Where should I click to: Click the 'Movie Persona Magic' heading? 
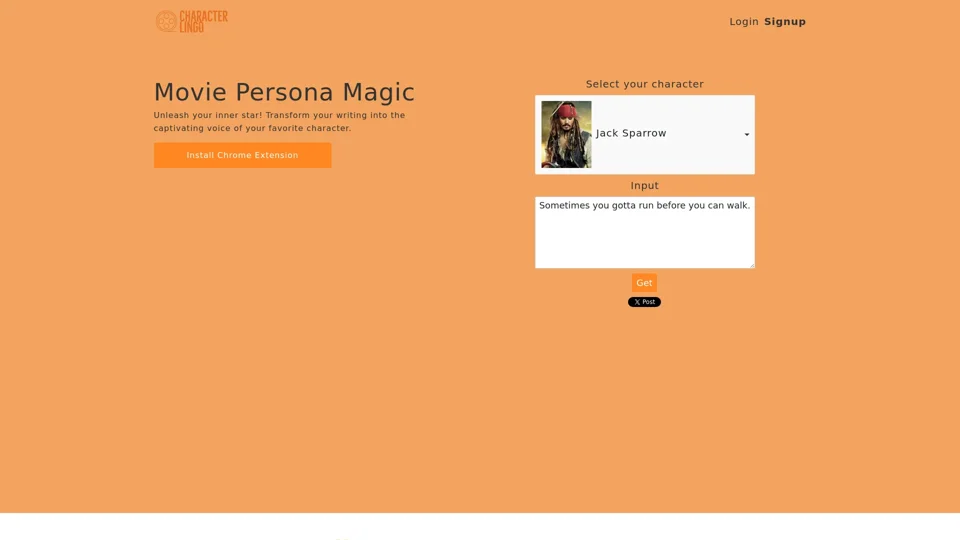click(x=284, y=92)
